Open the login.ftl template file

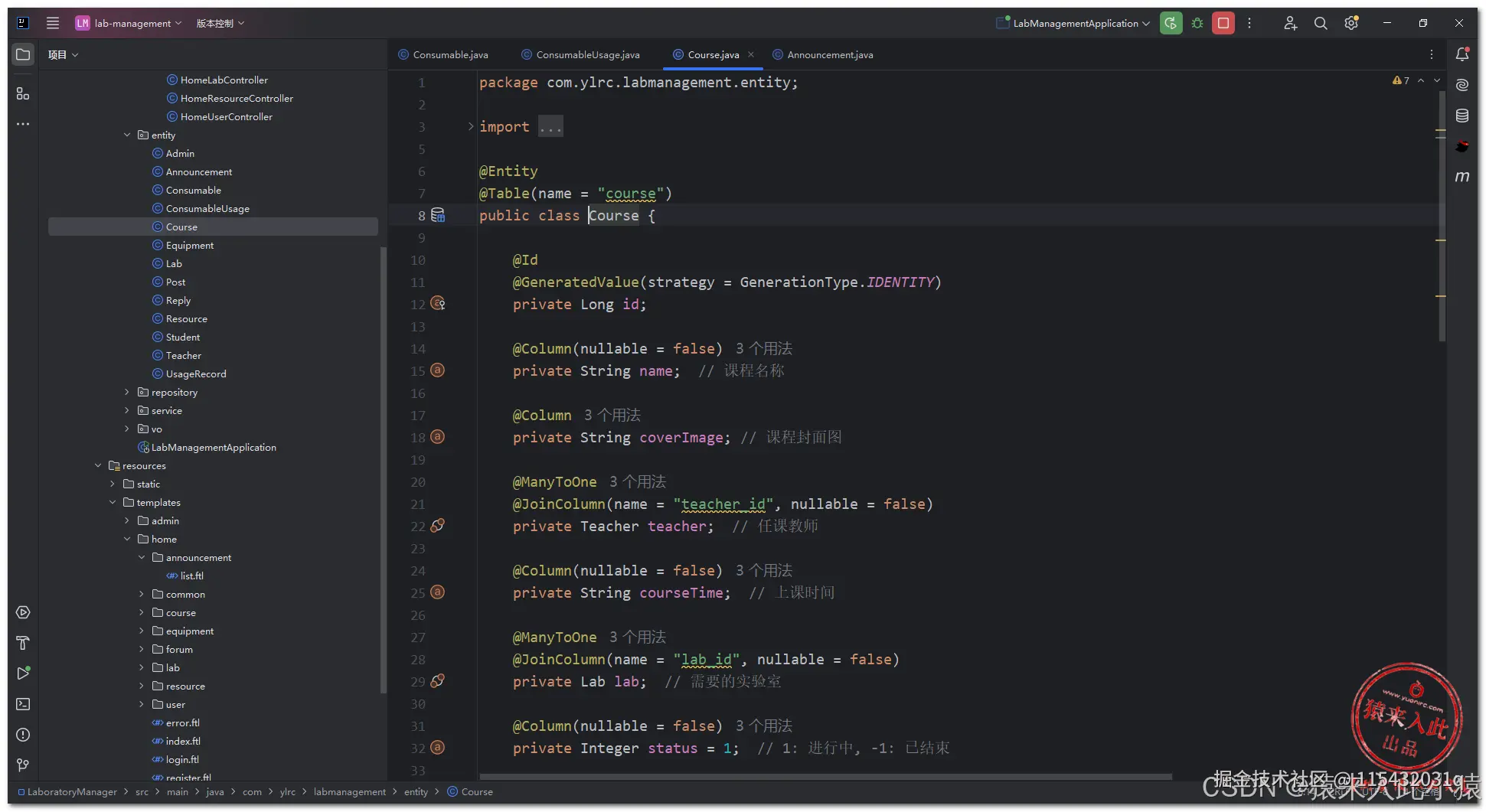[x=182, y=759]
